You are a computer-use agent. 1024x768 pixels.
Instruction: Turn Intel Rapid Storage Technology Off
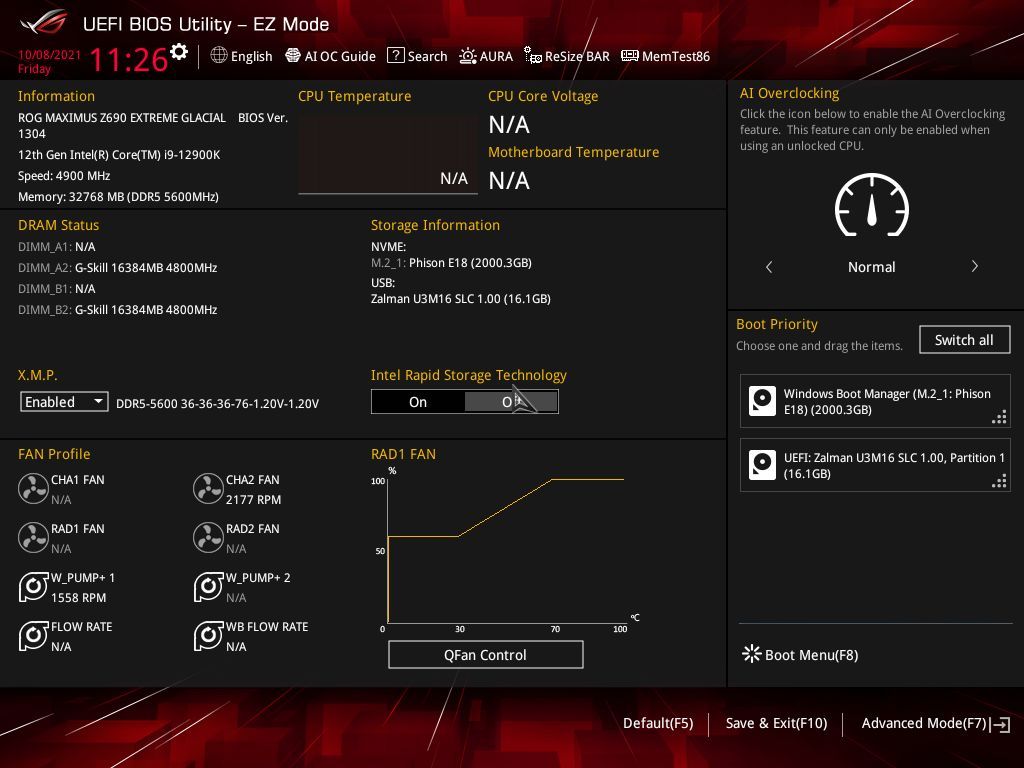tap(511, 402)
